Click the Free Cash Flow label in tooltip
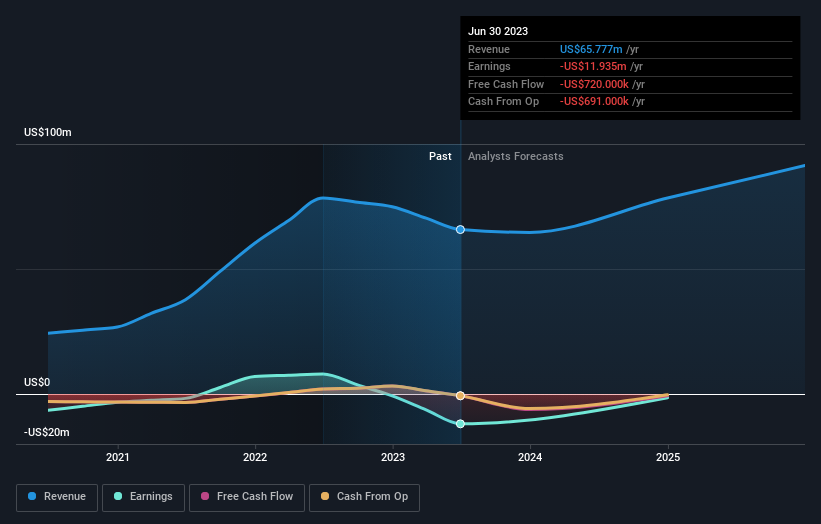This screenshot has height=524, width=821. click(x=506, y=84)
